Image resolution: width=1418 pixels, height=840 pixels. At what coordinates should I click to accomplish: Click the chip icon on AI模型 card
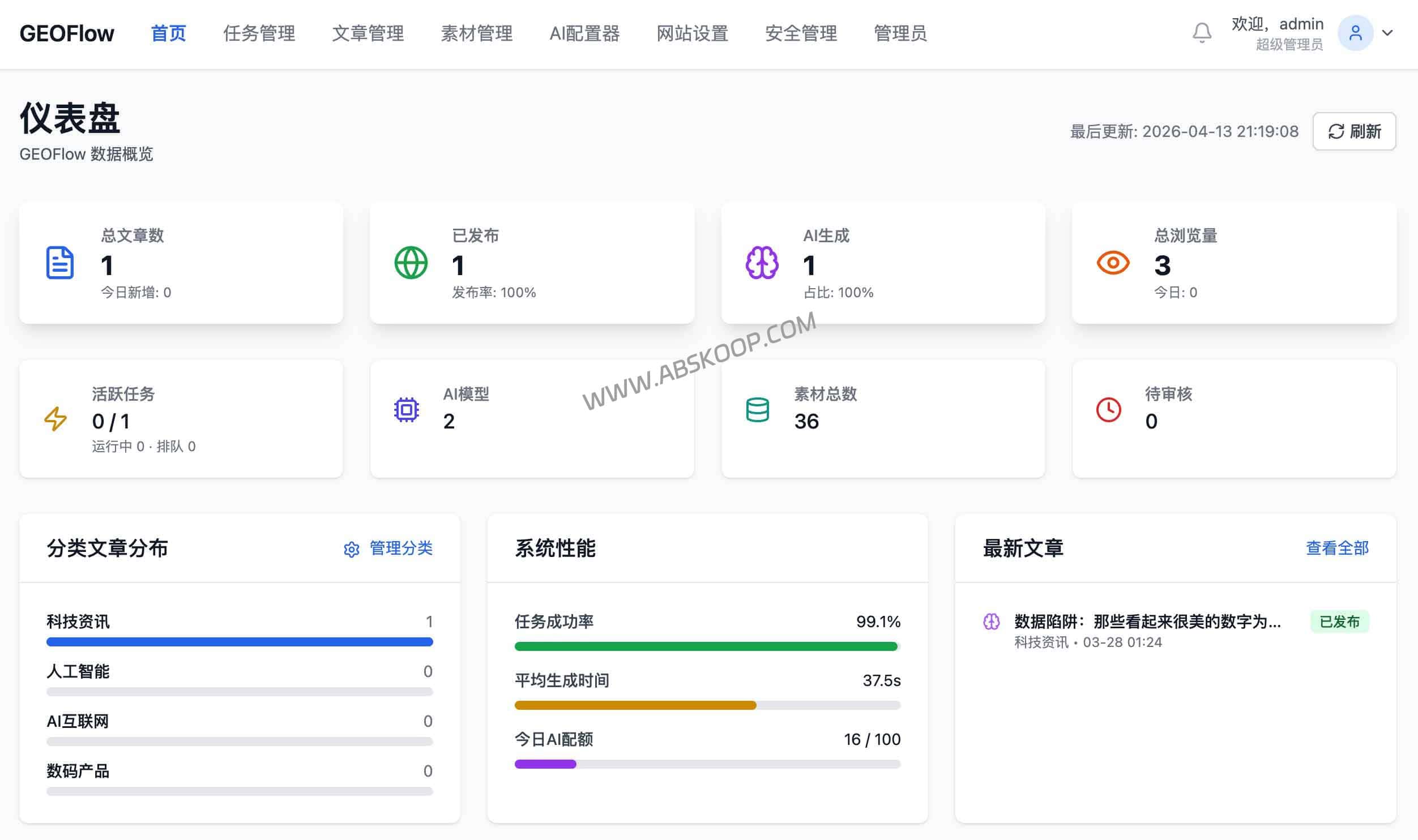point(407,409)
